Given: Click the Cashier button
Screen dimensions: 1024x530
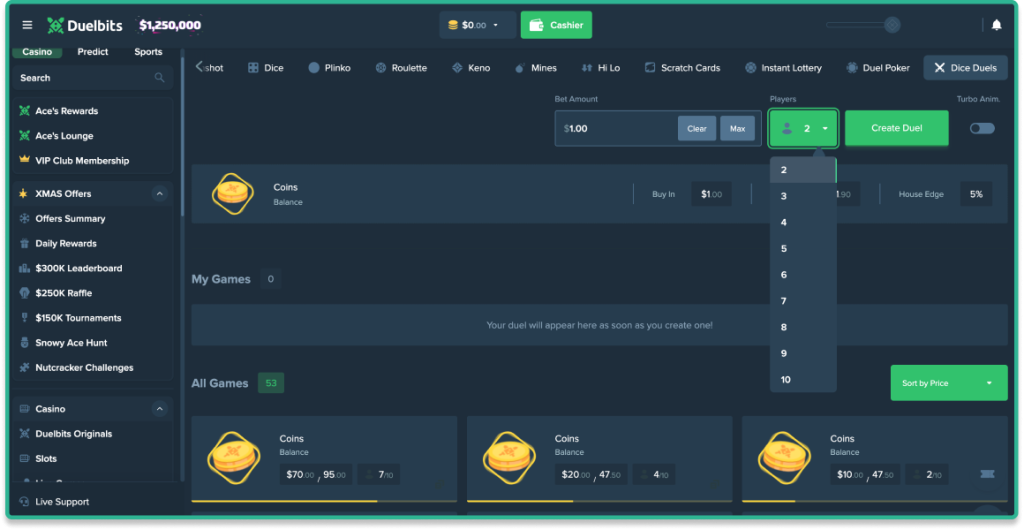Looking at the screenshot, I should tap(556, 25).
